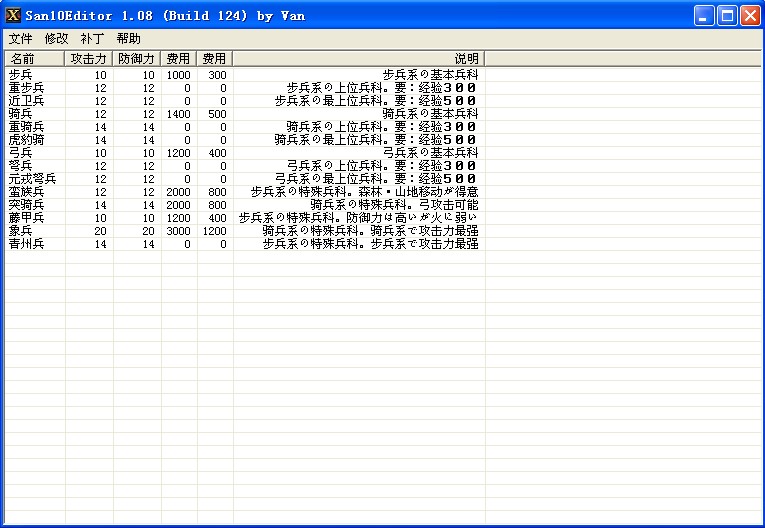The image size is (765, 528).
Task: Click the 3000 cost value for 象兵
Action: coord(178,231)
